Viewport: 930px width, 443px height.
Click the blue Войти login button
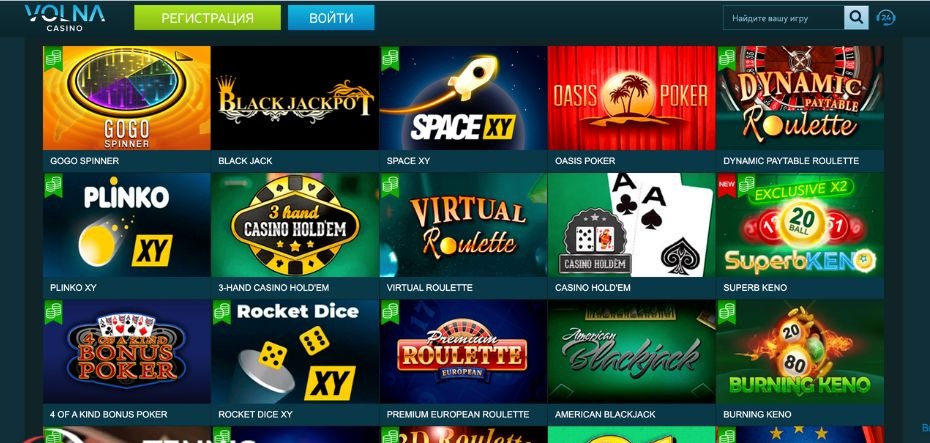click(x=331, y=18)
